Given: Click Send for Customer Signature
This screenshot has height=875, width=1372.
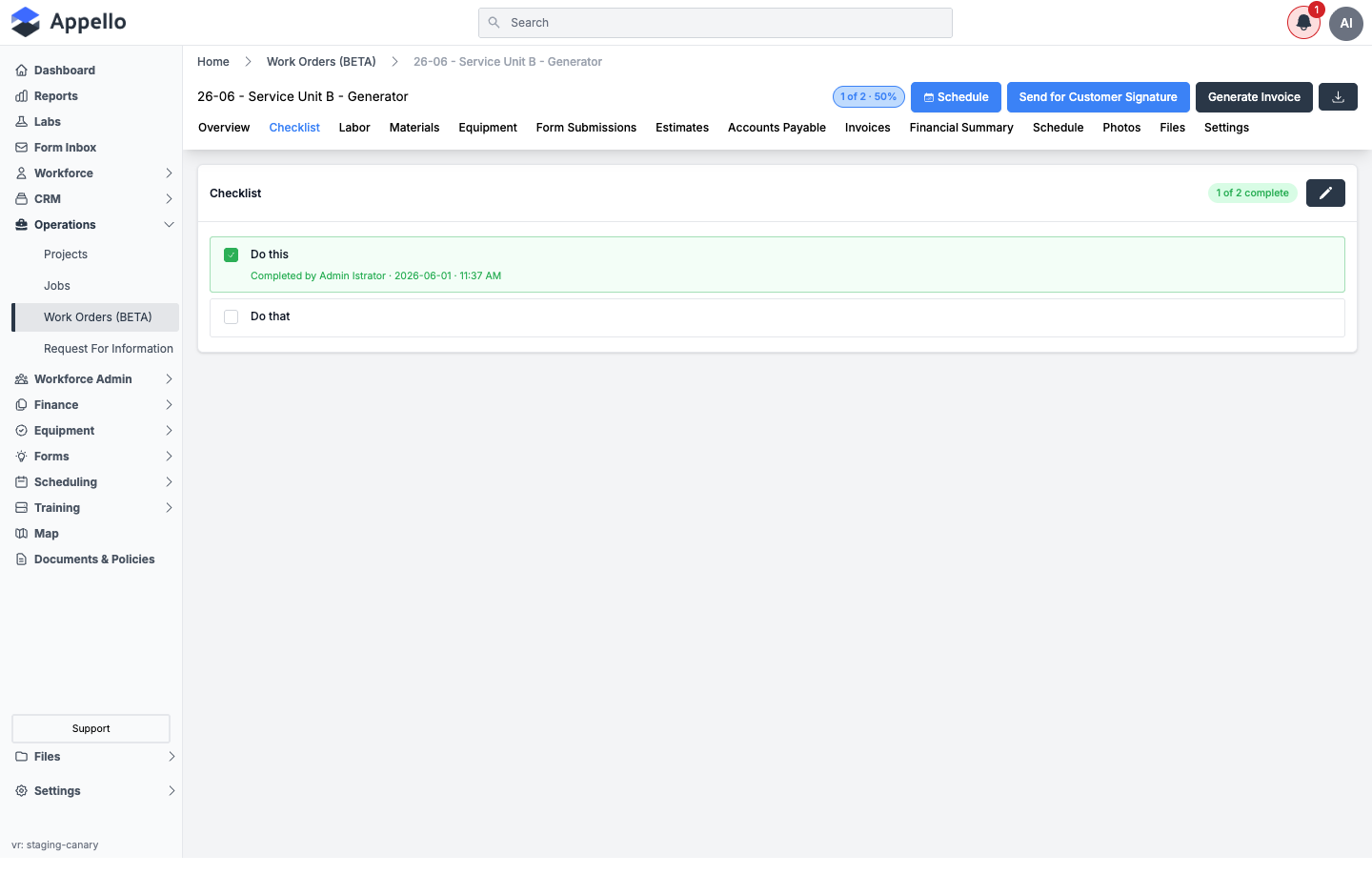Looking at the screenshot, I should (1099, 97).
